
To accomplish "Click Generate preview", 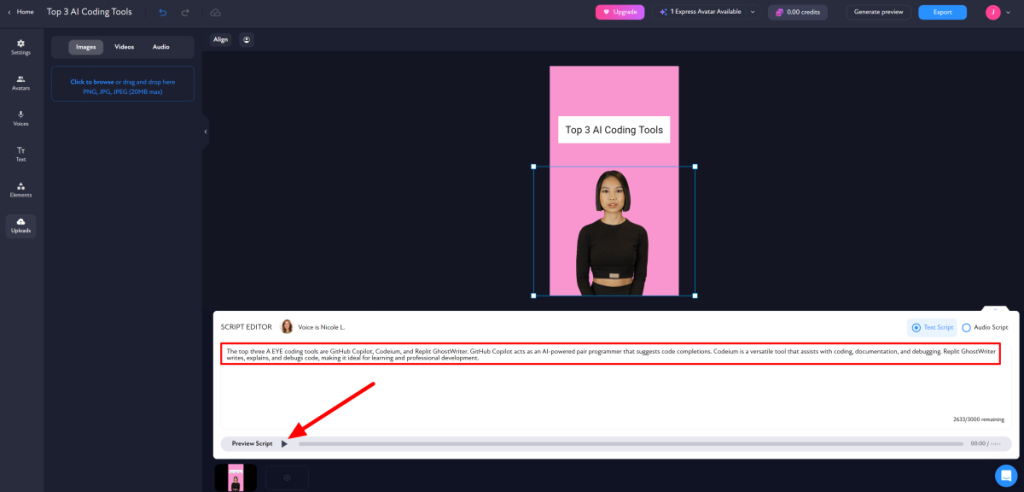I will (x=878, y=12).
